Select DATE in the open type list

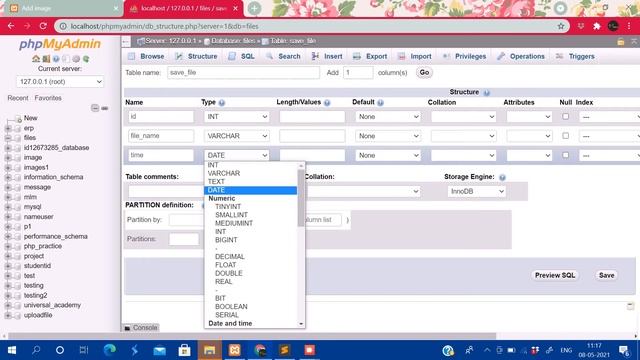point(251,190)
